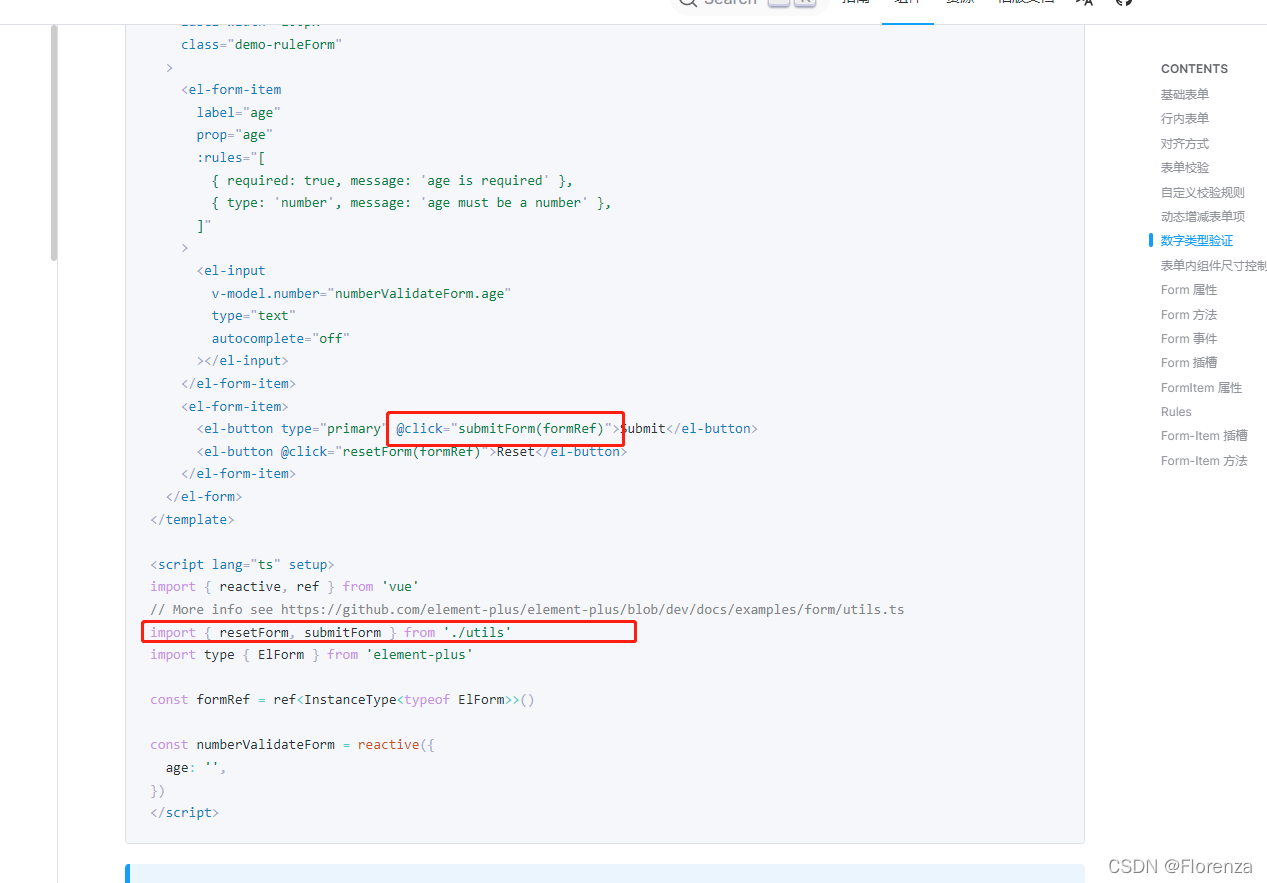Open Form 事件 contents link
This screenshot has height=883, width=1267.
click(x=1188, y=339)
